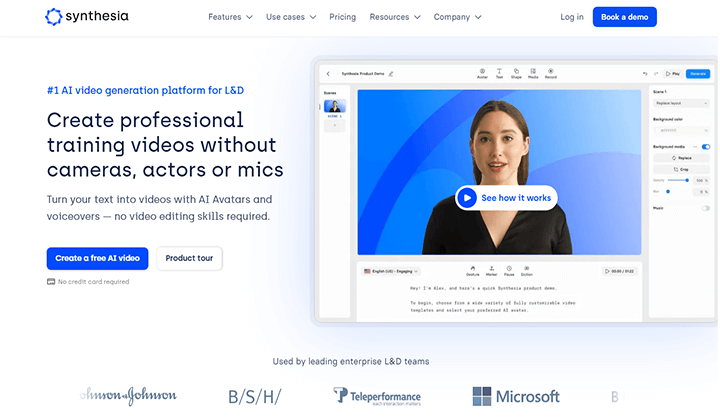The height and width of the screenshot is (420, 720).
Task: Click the Book a demo button
Action: pyautogui.click(x=624, y=17)
